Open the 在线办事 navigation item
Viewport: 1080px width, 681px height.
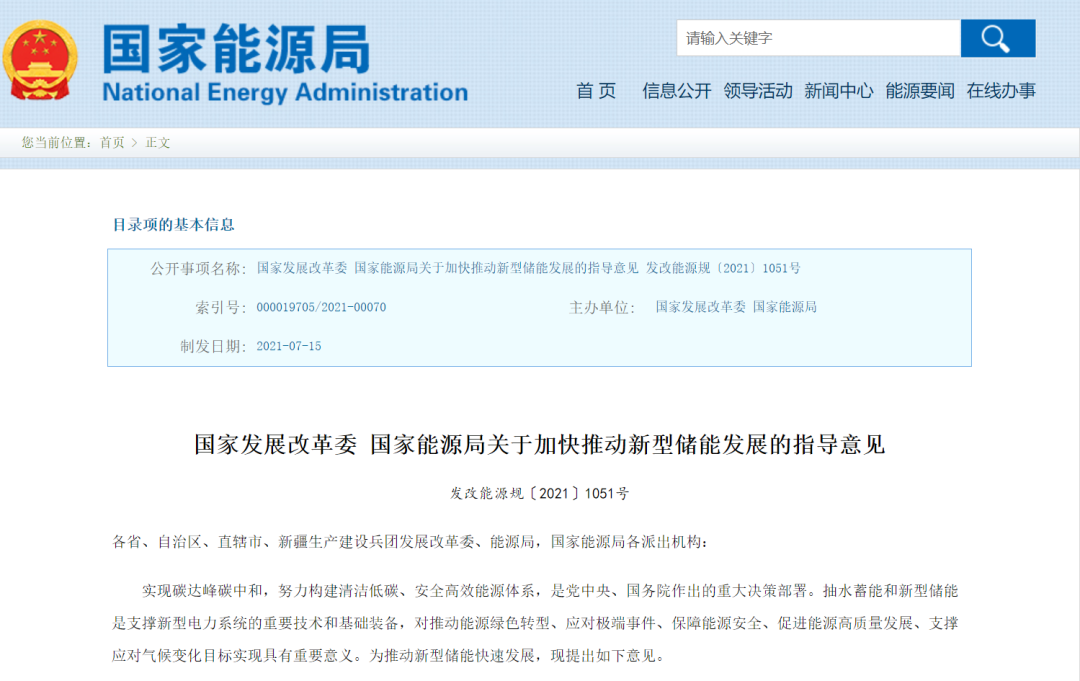1001,91
